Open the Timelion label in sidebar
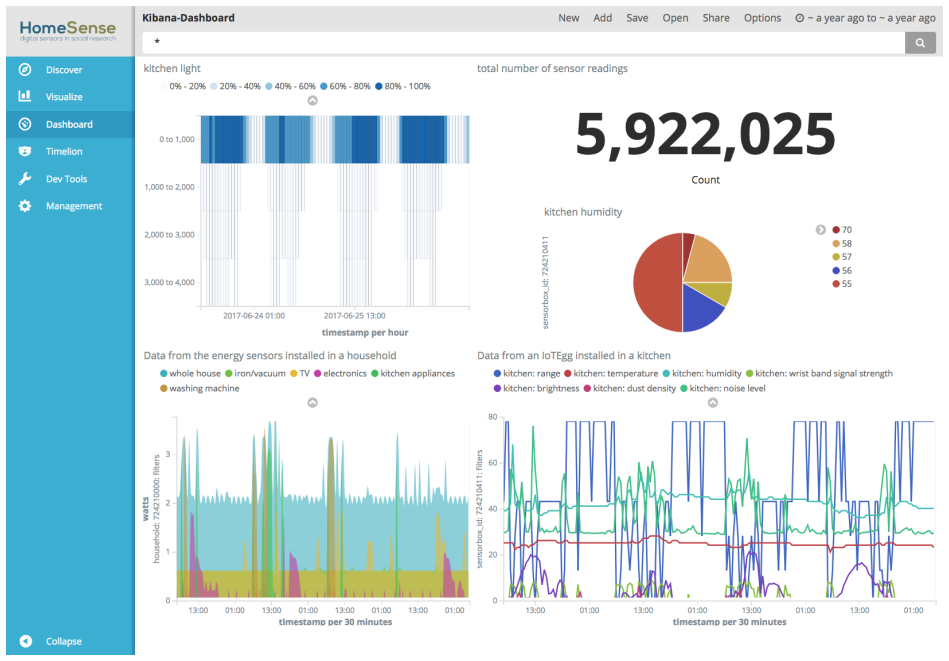The width and height of the screenshot is (949, 661). click(x=64, y=151)
